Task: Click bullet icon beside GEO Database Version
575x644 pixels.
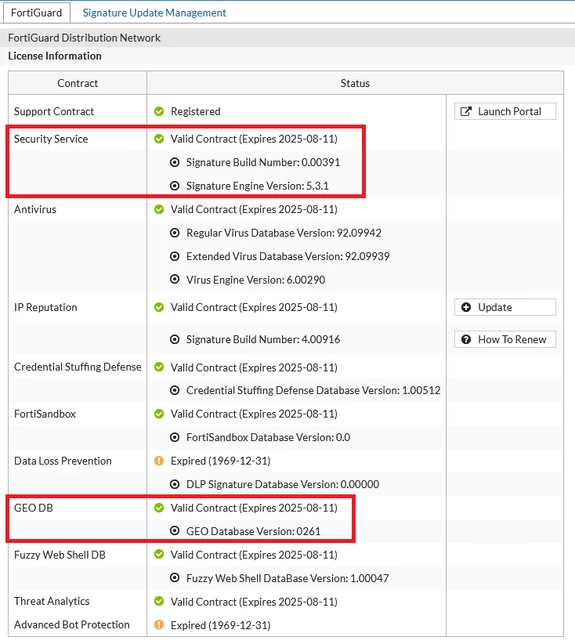Action: [175, 531]
